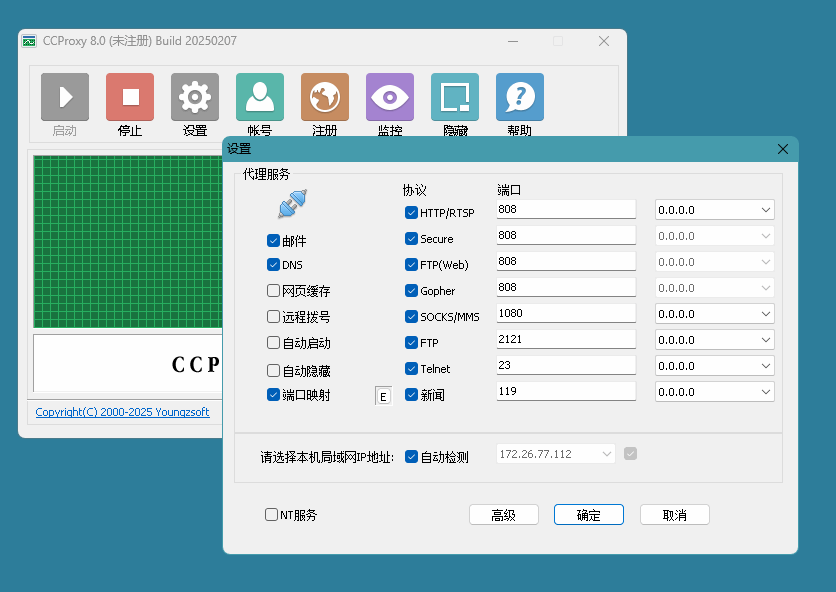
Task: Click the Gopher port field
Action: [566, 287]
